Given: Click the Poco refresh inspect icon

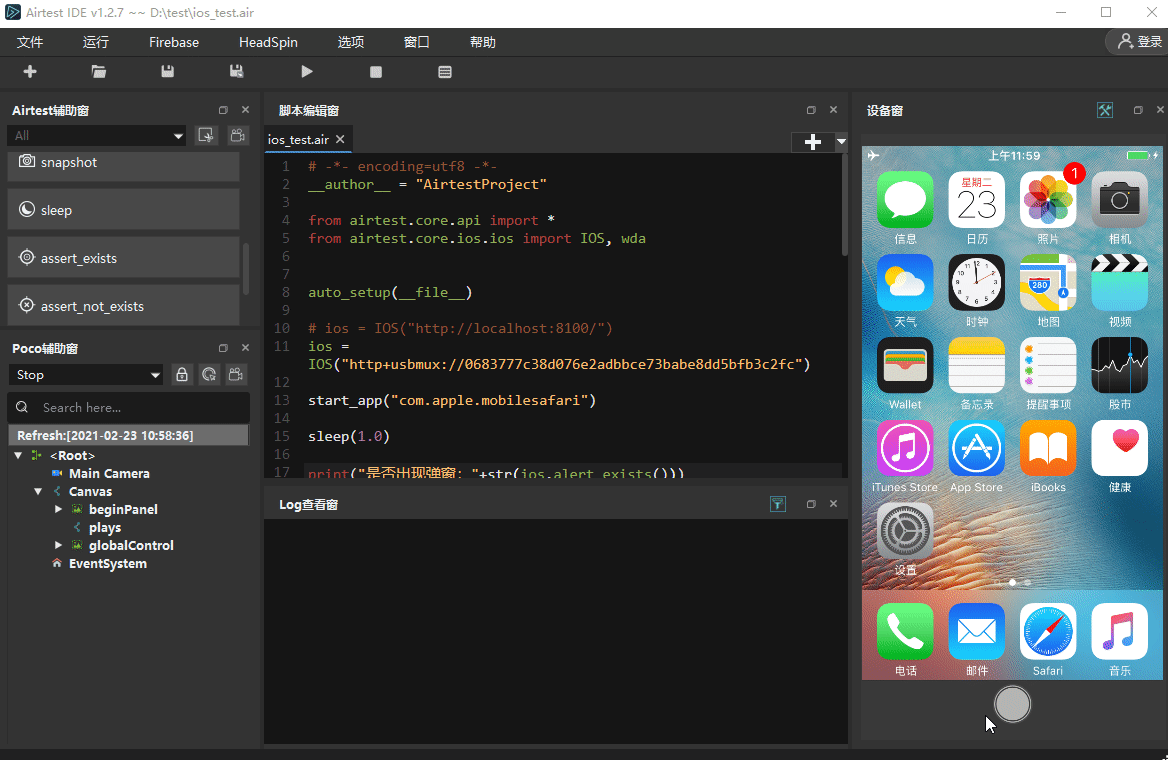Looking at the screenshot, I should click(x=209, y=375).
